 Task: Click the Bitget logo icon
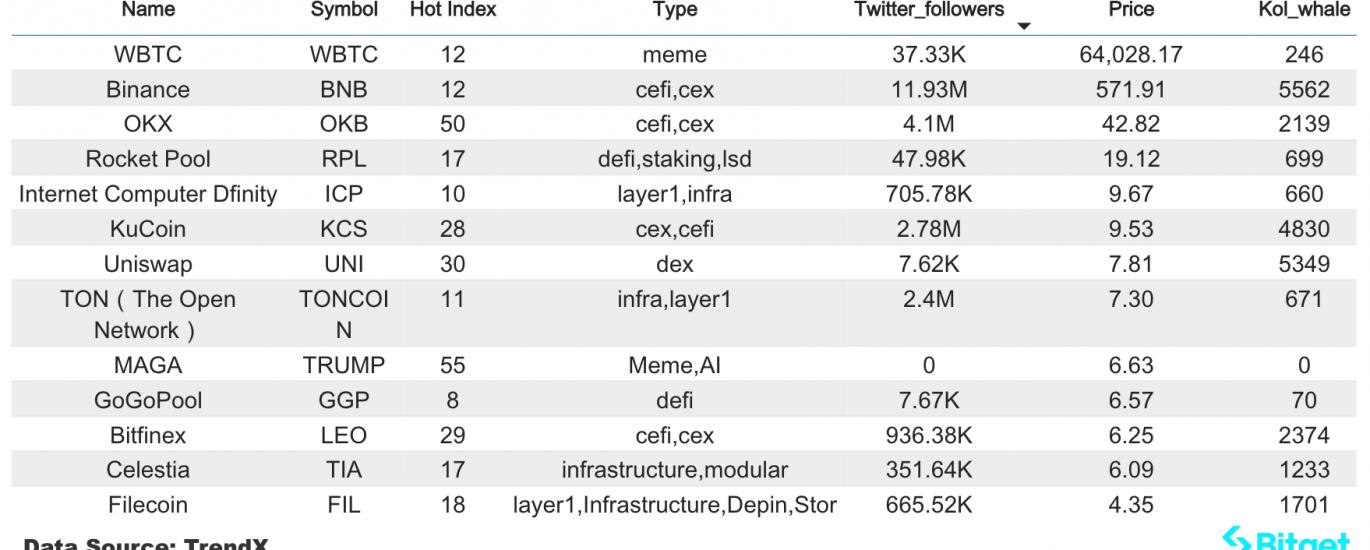tap(1239, 539)
